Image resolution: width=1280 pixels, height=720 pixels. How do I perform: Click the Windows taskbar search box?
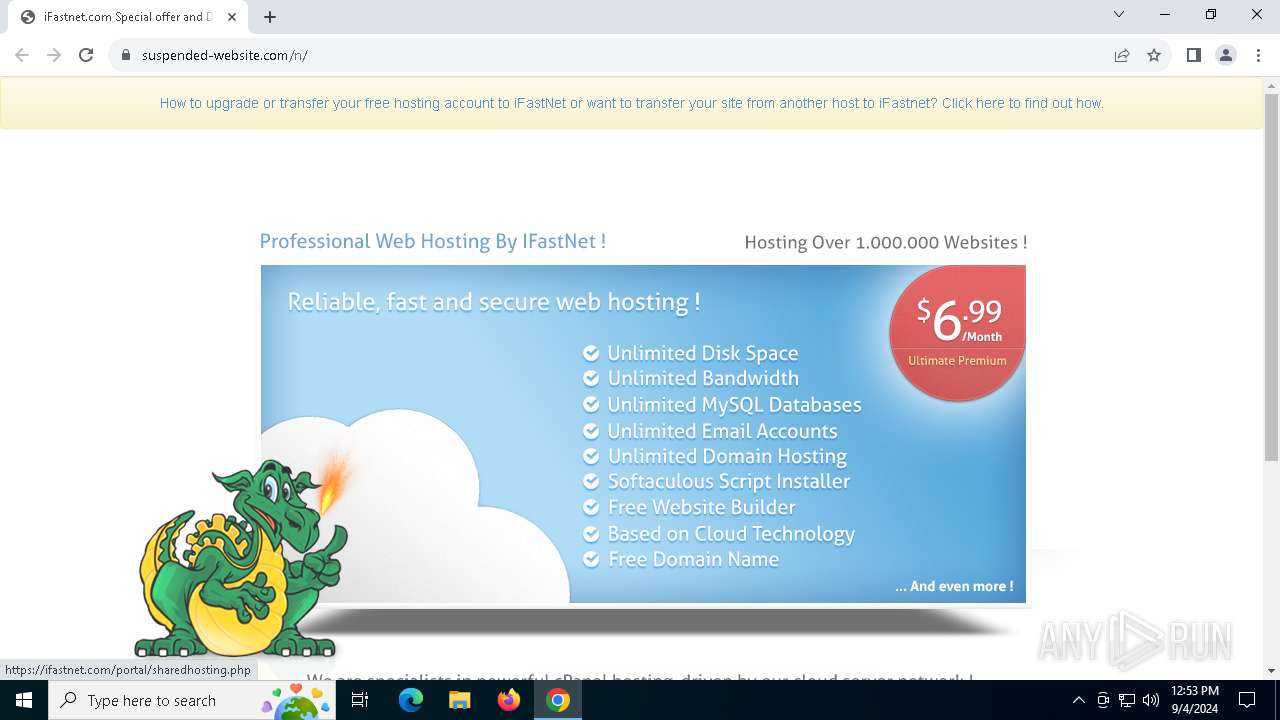(192, 700)
